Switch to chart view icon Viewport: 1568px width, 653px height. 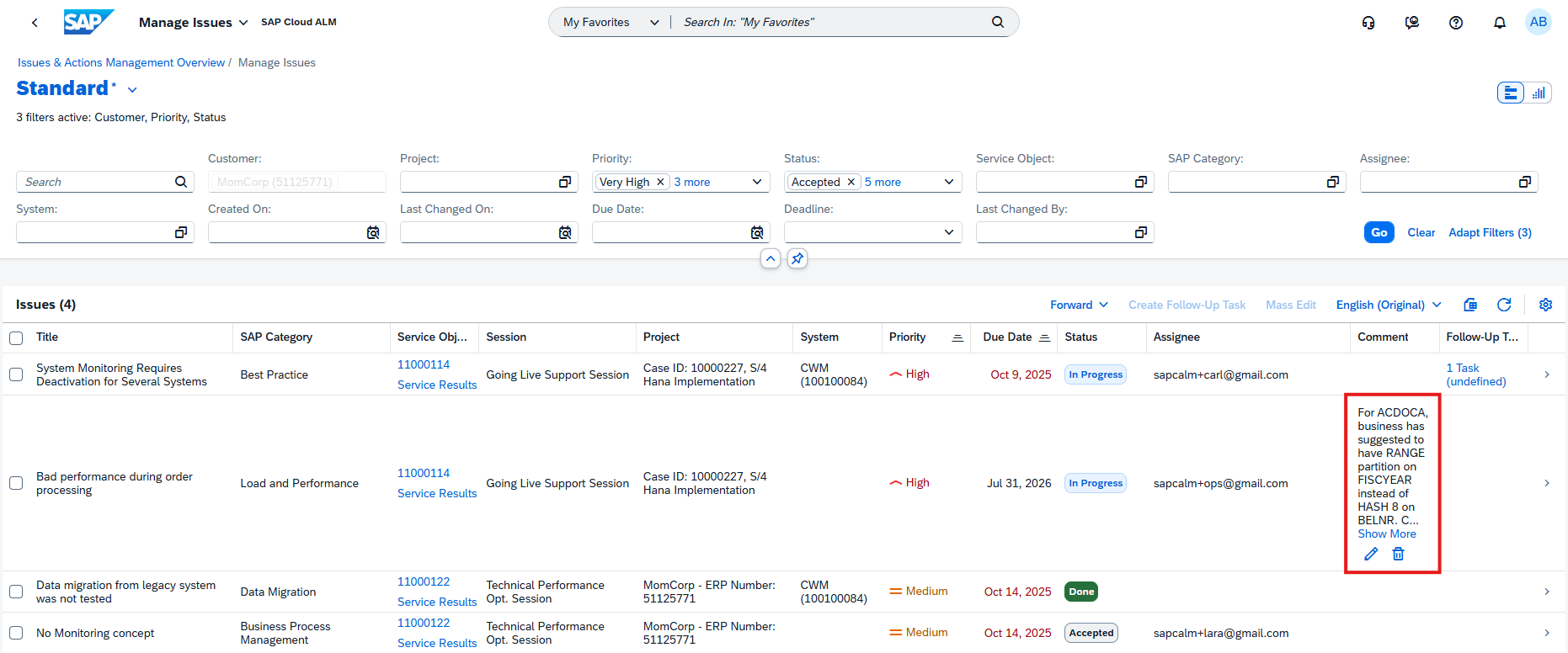click(x=1539, y=93)
